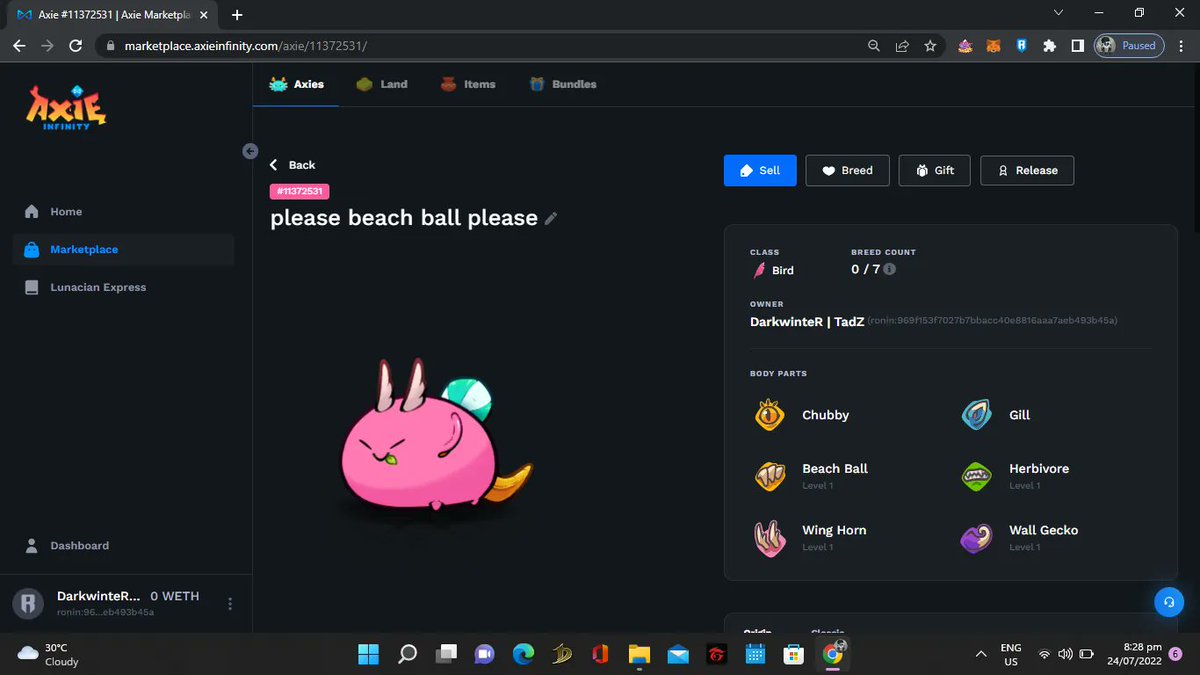
Task: Click the Sell button
Action: (760, 171)
